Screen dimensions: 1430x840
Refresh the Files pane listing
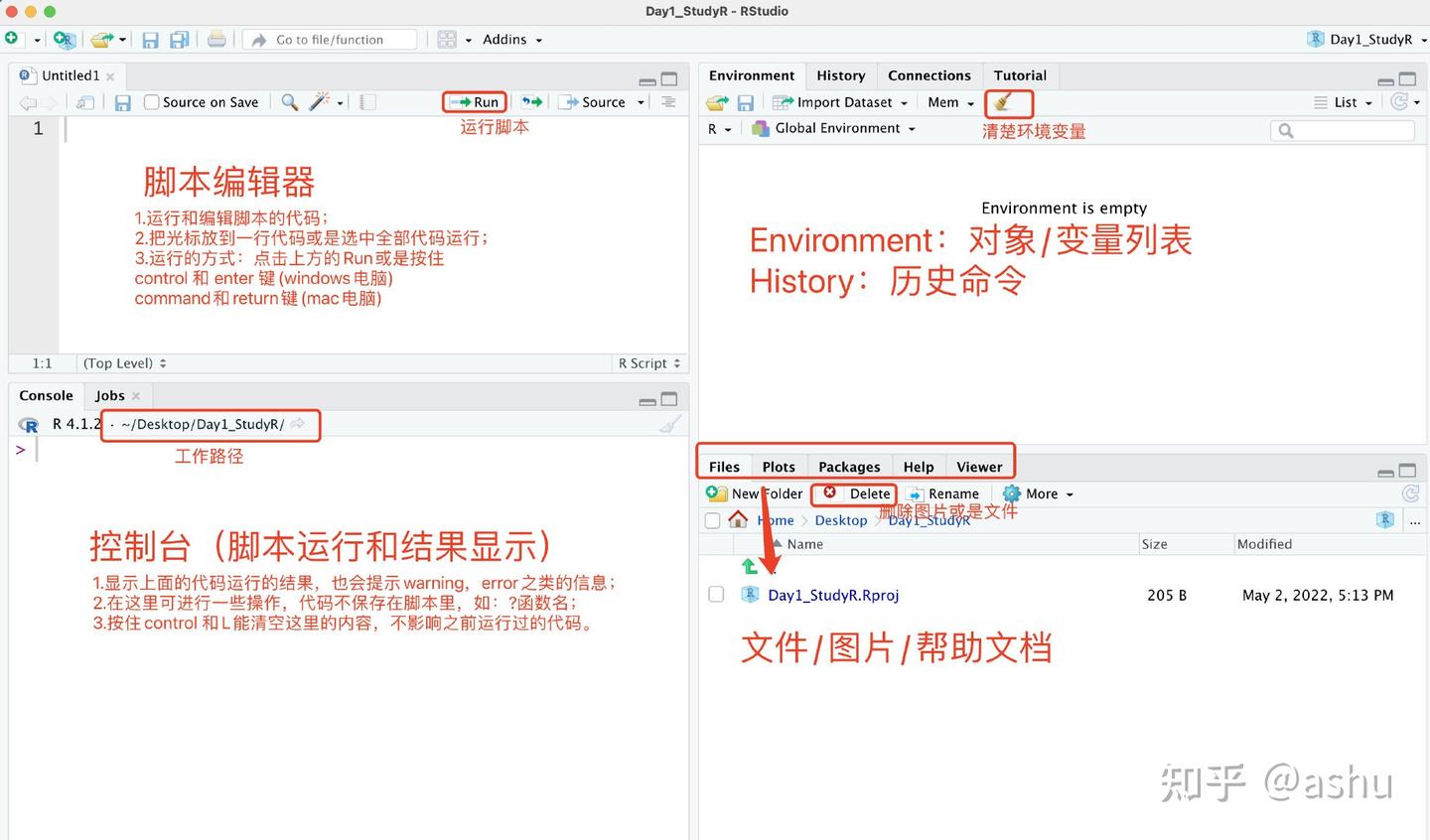click(1410, 493)
